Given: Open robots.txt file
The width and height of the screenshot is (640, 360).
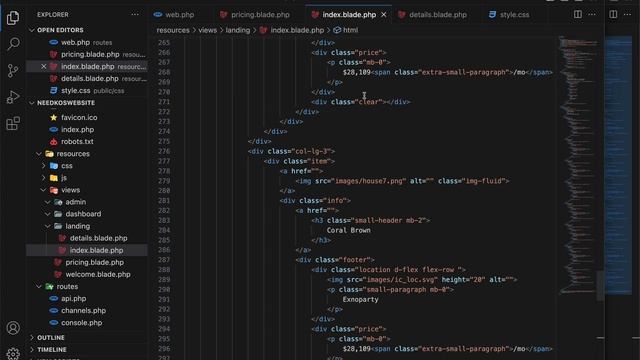Looking at the screenshot, I should (x=77, y=142).
